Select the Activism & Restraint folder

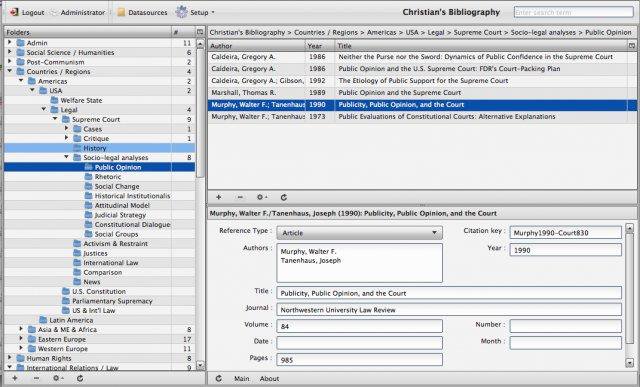(116, 243)
